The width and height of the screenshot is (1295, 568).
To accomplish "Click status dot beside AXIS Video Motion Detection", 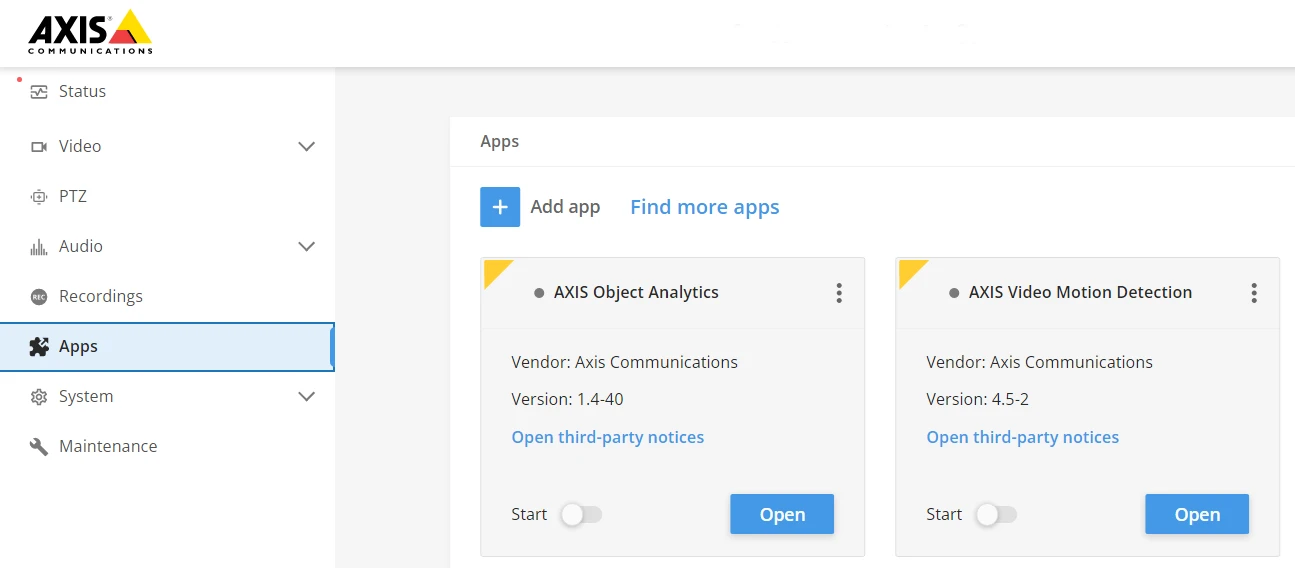I will [954, 293].
